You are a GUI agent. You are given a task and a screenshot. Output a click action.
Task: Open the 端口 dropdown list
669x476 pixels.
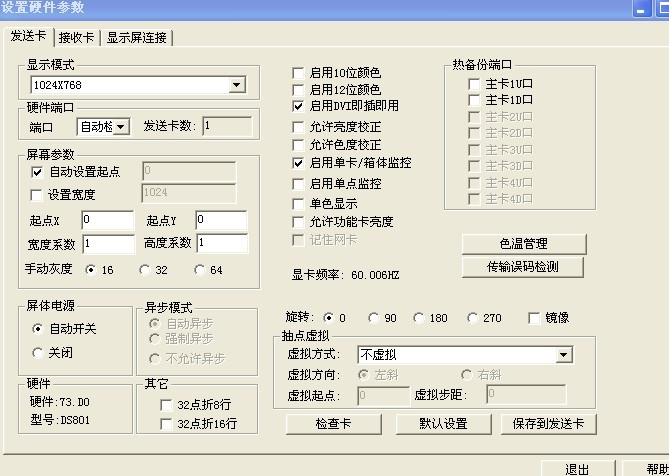[122, 127]
